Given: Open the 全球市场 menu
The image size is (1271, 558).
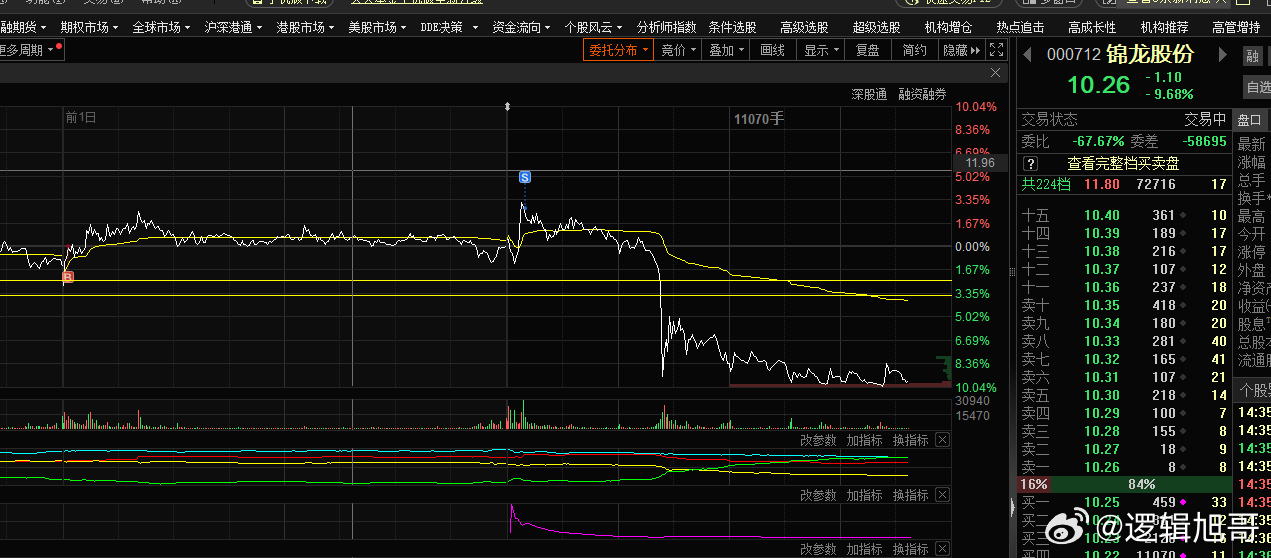Looking at the screenshot, I should 161,27.
